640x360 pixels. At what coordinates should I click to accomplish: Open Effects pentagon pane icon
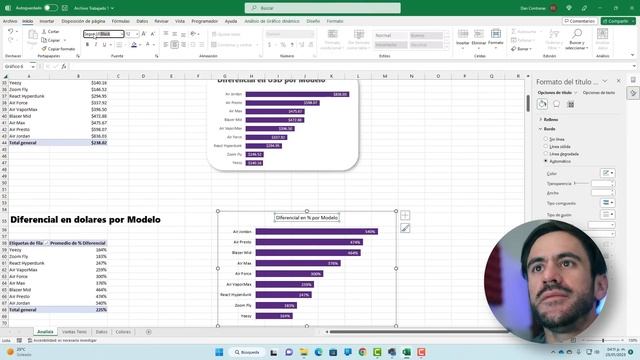point(556,104)
